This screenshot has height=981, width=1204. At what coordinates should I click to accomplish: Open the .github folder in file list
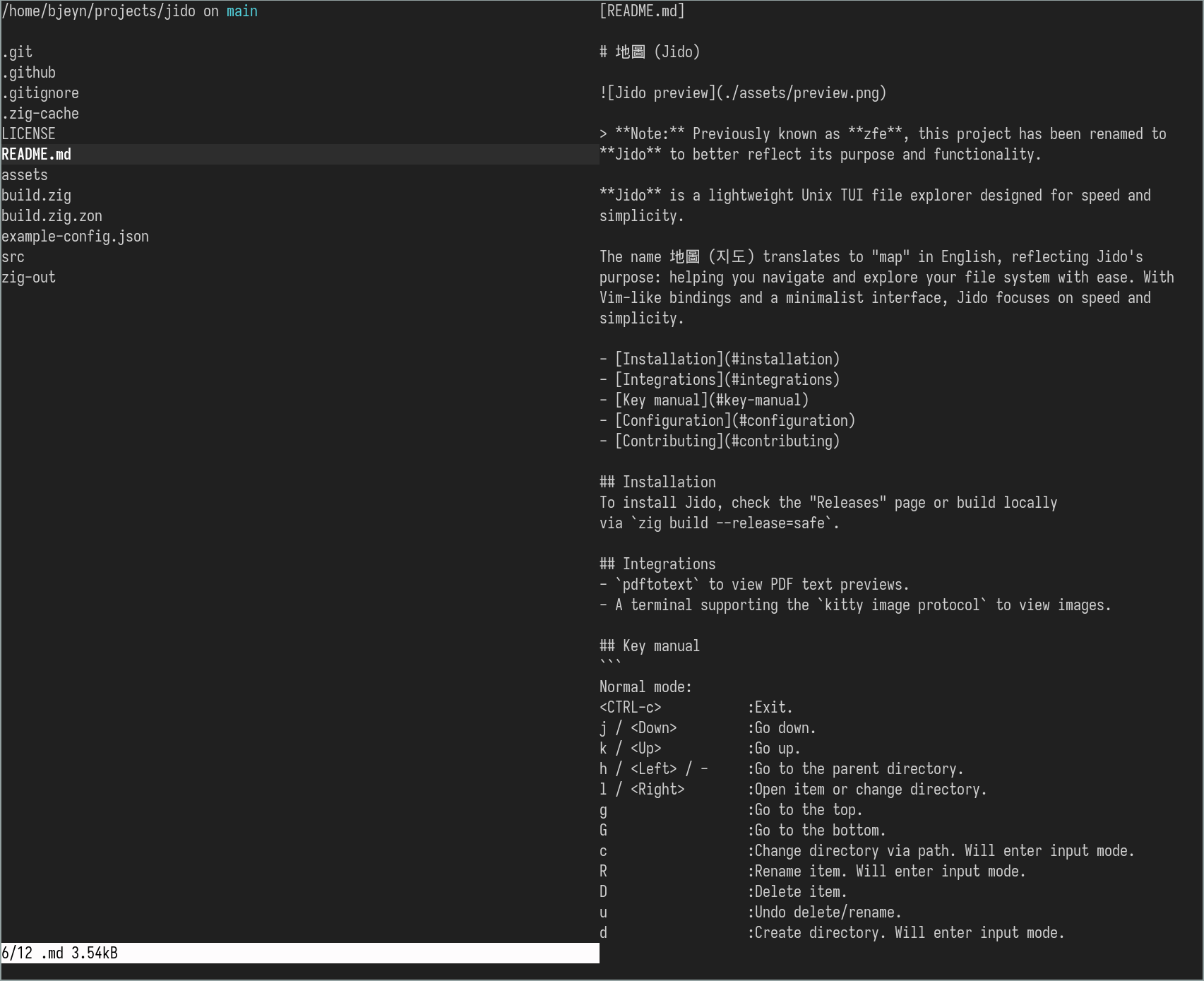(x=29, y=73)
